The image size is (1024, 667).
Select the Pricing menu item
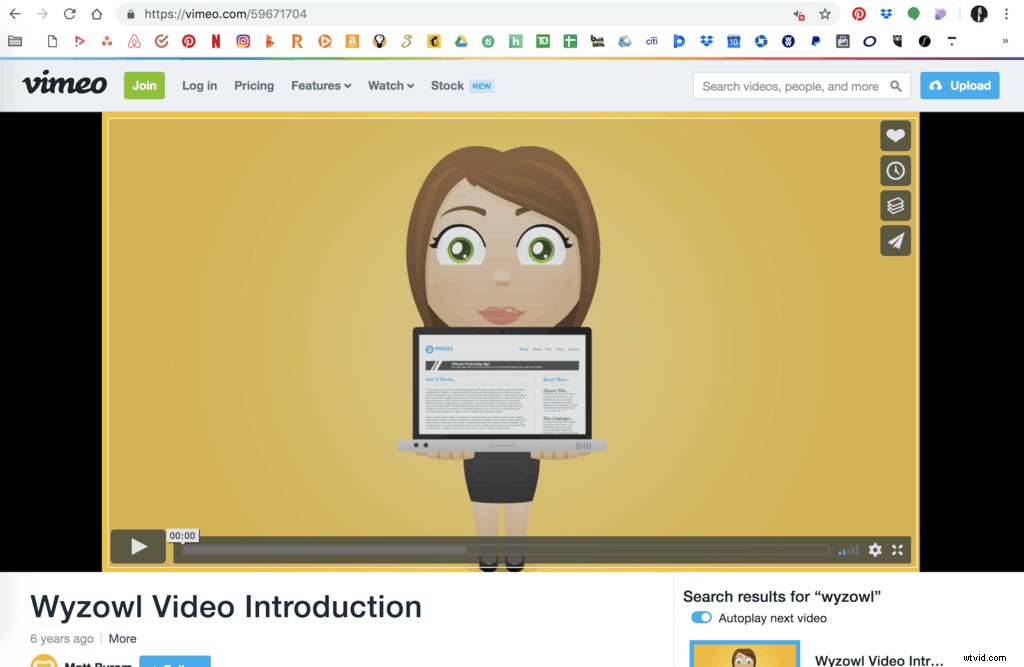(x=253, y=86)
